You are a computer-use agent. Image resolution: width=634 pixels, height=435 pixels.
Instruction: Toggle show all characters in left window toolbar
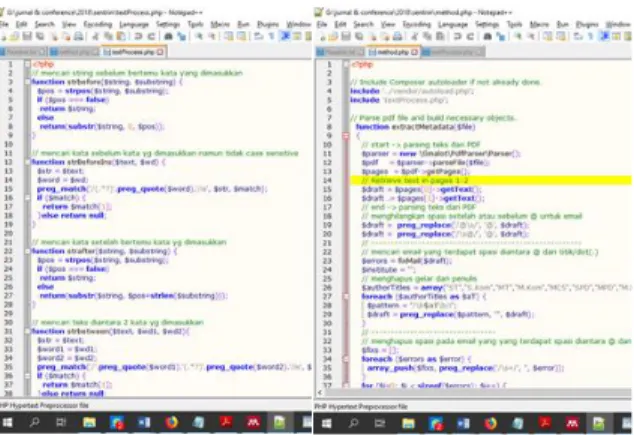click(x=272, y=36)
